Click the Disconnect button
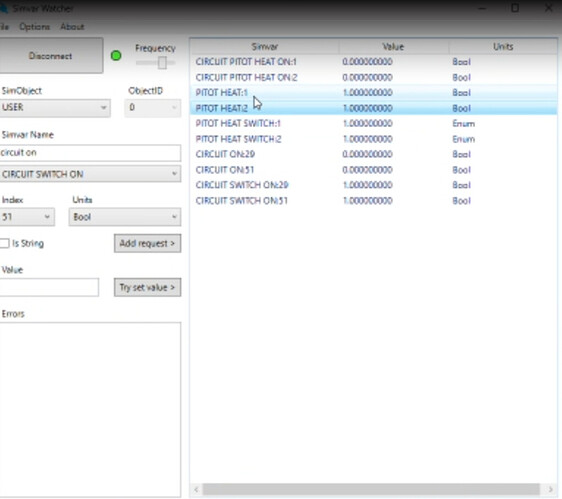 tap(51, 56)
